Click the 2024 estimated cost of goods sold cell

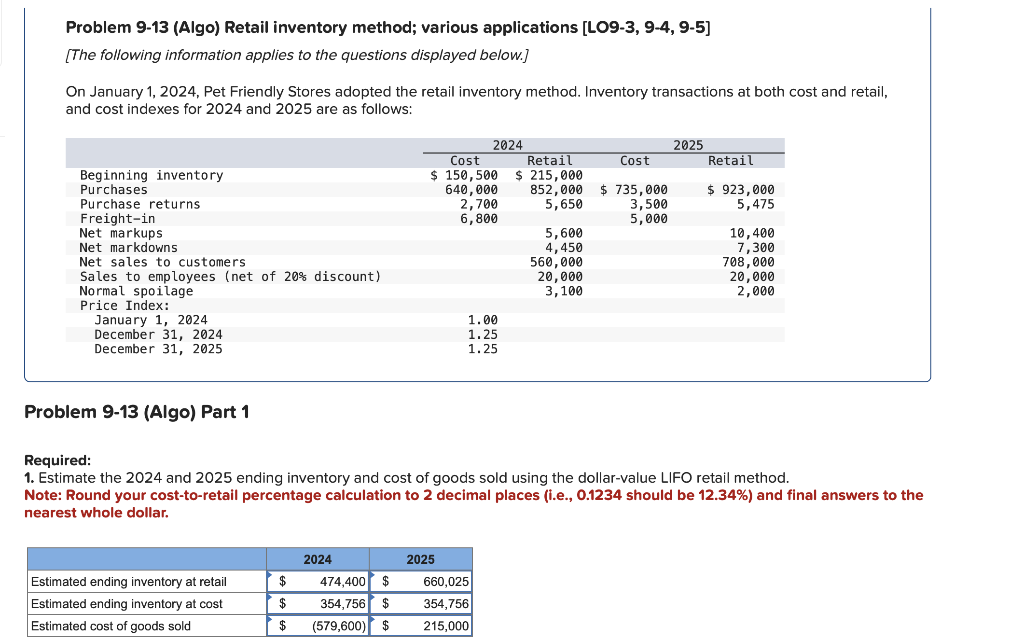click(x=320, y=625)
